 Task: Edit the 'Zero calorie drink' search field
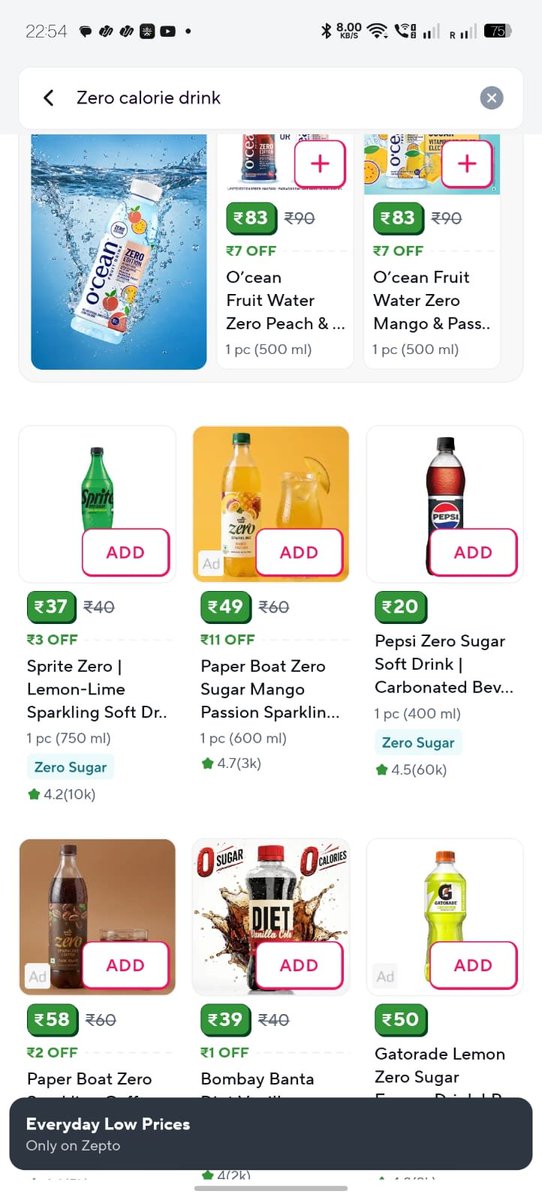coord(270,97)
